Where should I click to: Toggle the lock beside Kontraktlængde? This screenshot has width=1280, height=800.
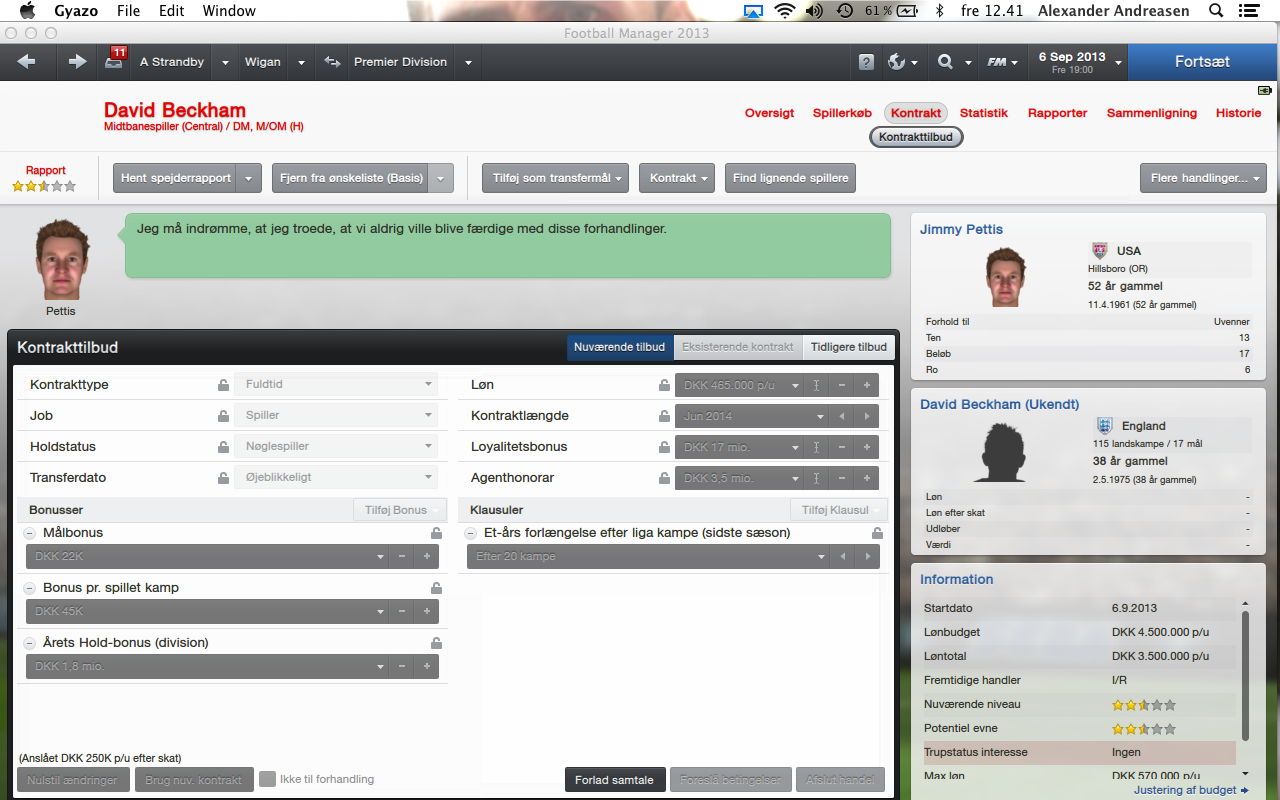pyautogui.click(x=664, y=416)
